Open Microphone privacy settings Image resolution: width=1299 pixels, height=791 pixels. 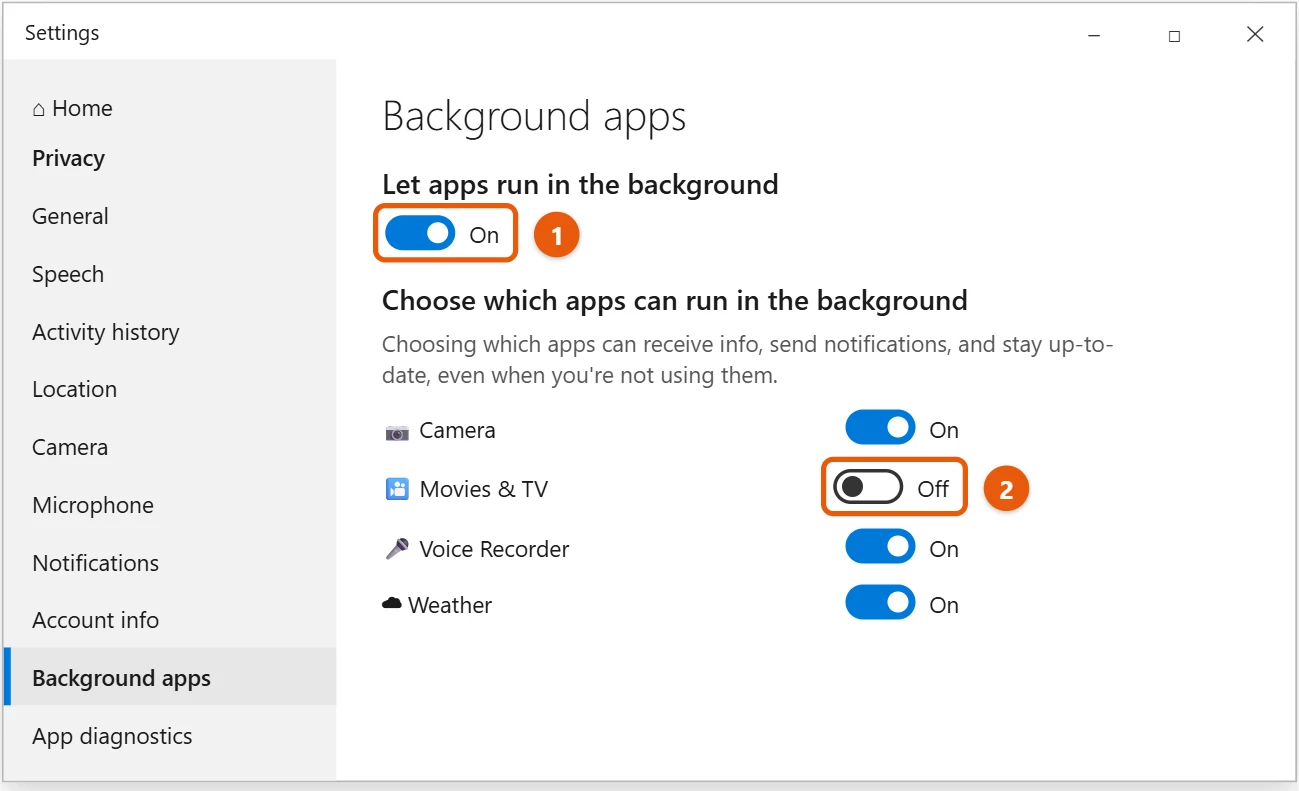[x=170, y=505]
